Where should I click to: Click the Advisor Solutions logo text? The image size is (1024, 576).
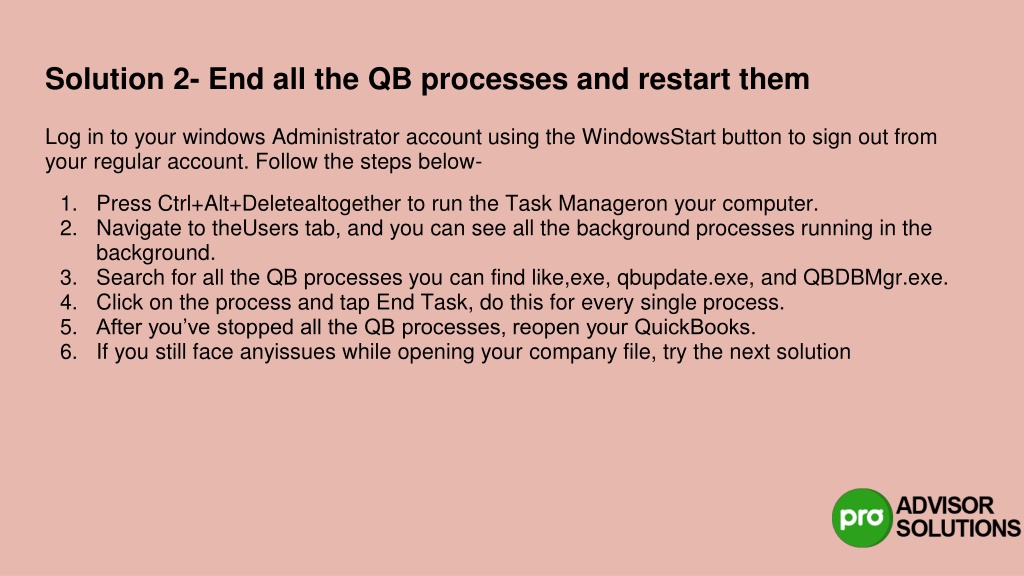pos(958,517)
